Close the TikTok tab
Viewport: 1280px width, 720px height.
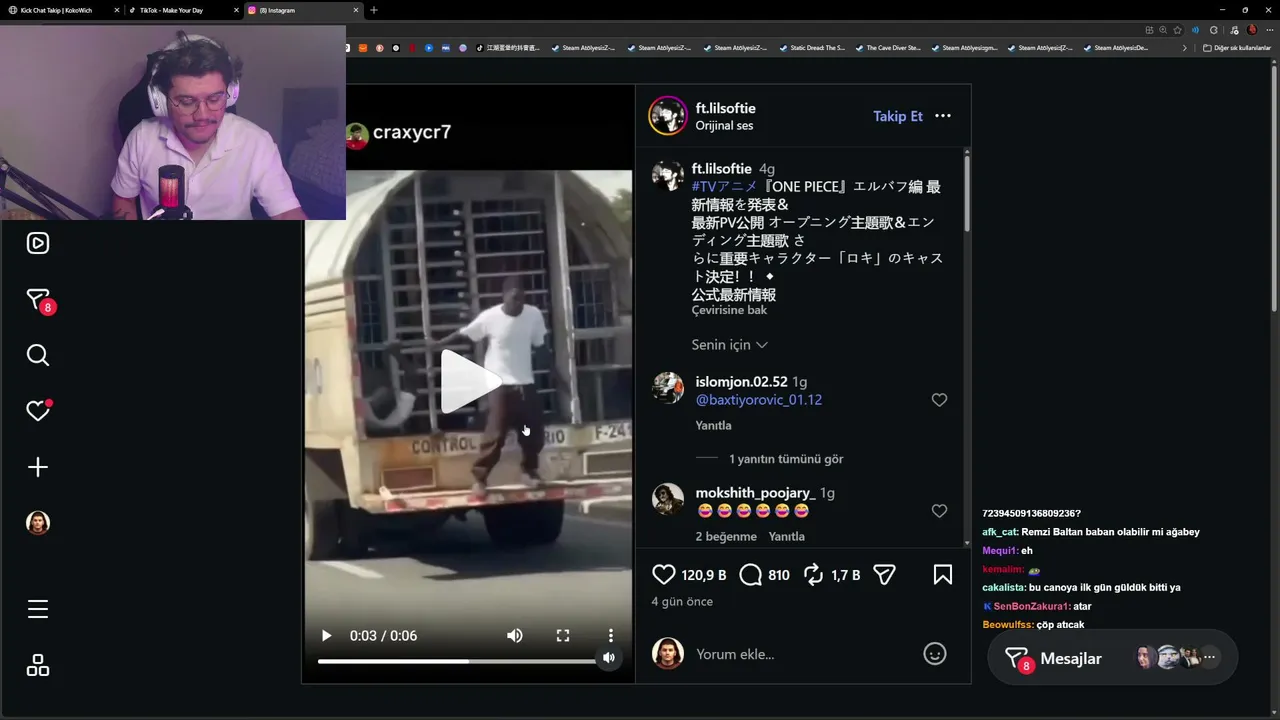click(x=236, y=10)
